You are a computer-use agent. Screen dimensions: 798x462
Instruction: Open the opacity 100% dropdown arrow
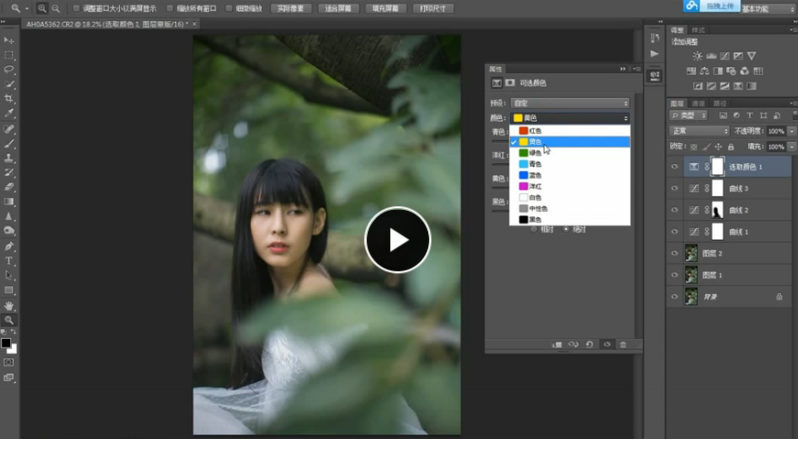pos(791,131)
